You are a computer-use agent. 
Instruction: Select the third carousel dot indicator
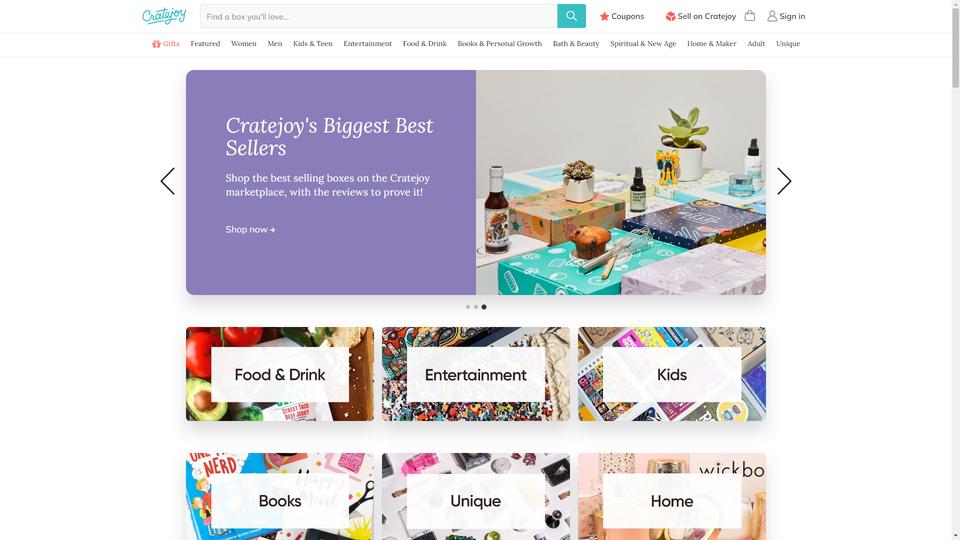[484, 307]
